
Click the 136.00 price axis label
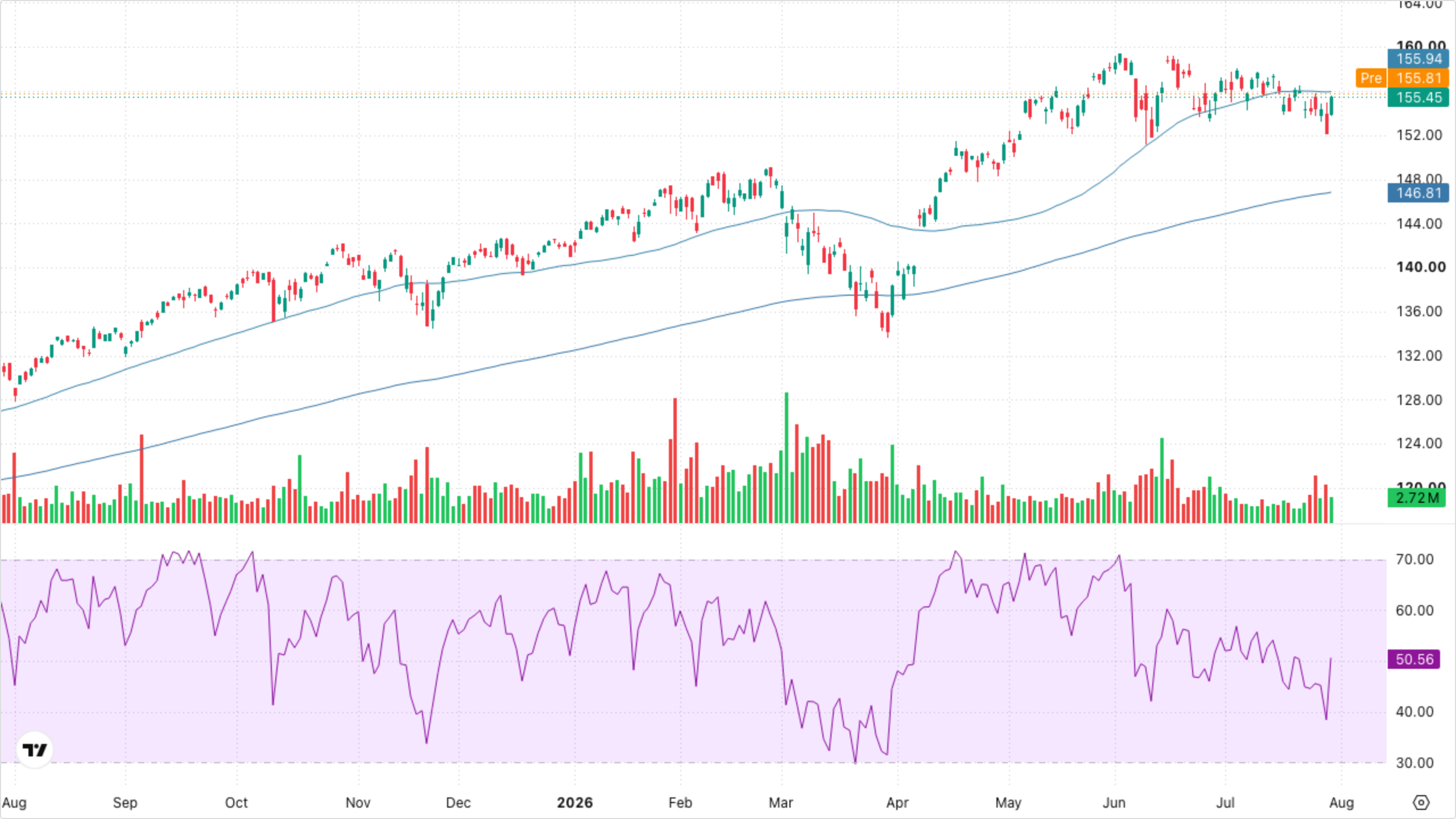[x=1420, y=311]
